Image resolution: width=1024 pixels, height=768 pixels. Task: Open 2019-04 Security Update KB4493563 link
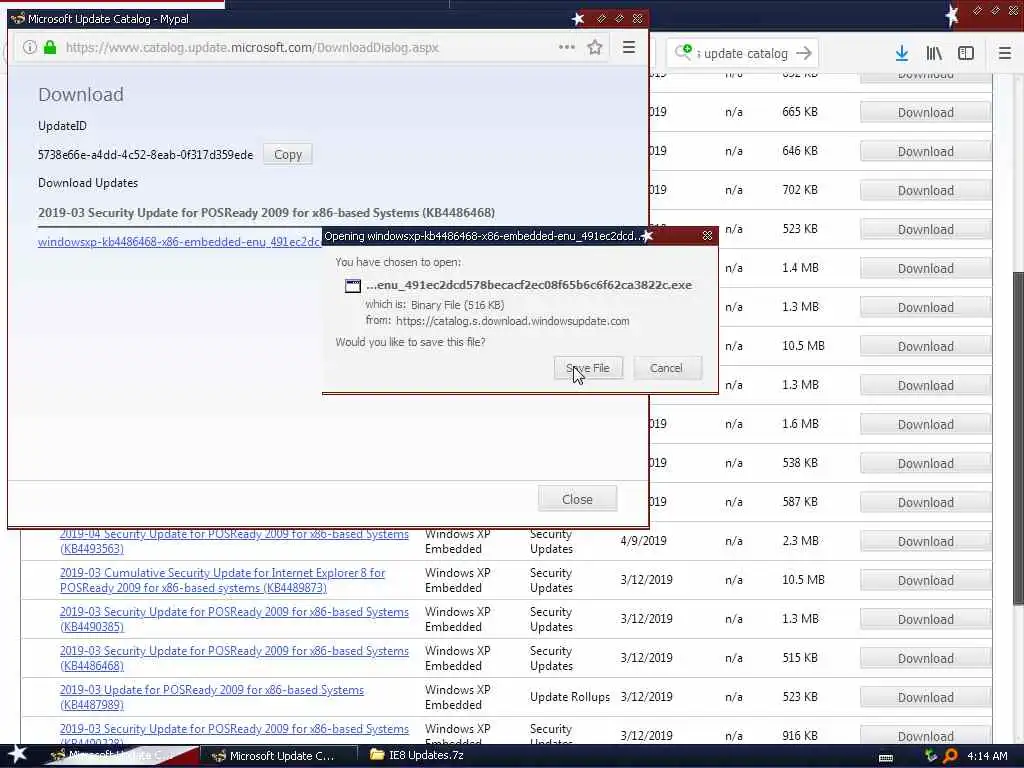234,541
